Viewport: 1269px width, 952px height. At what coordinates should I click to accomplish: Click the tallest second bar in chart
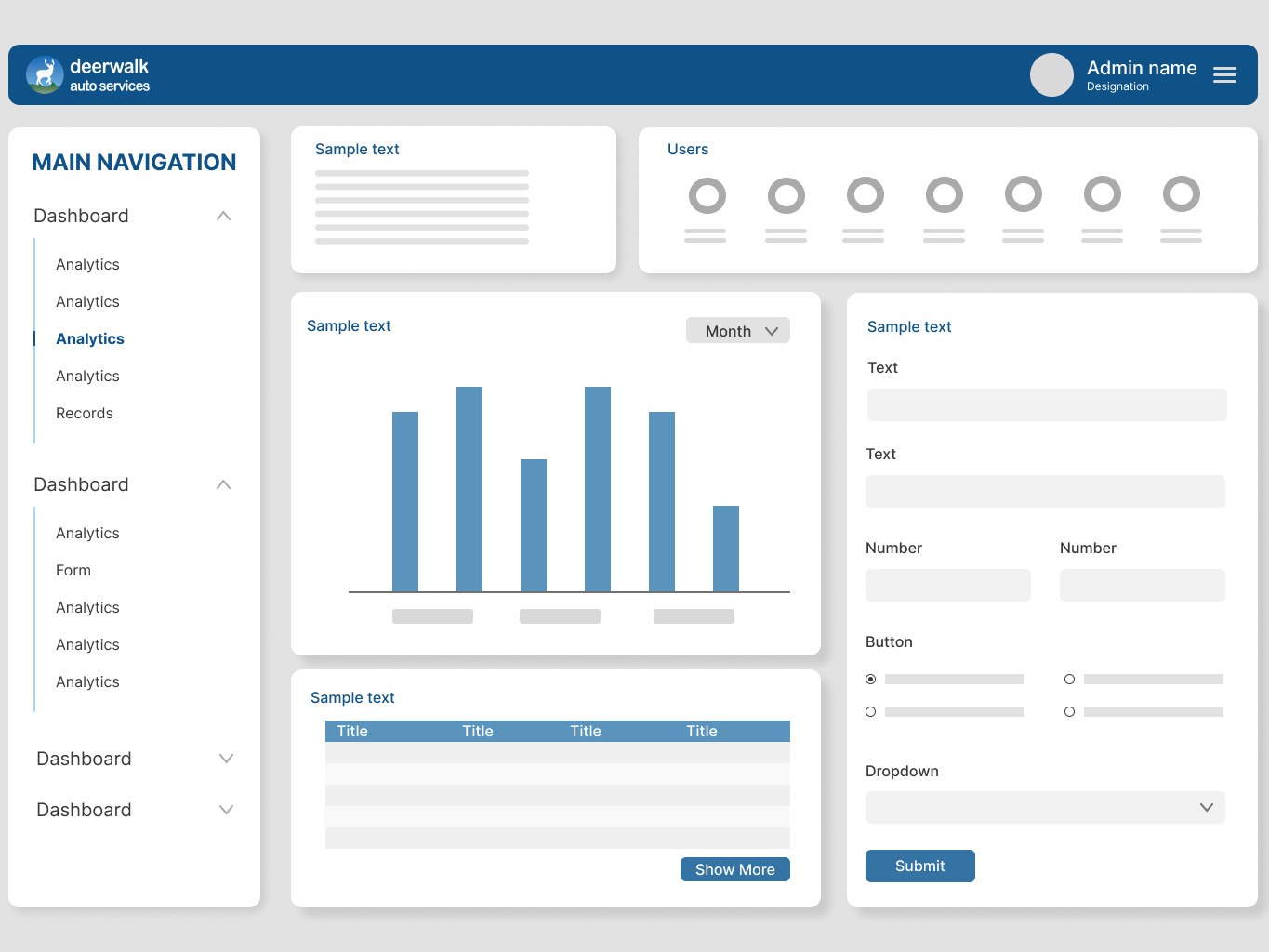469,489
